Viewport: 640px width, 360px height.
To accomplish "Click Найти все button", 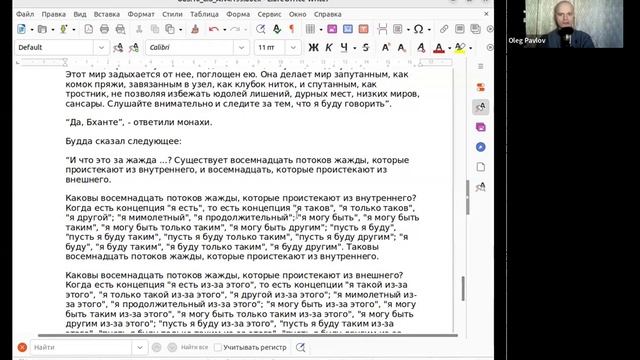I will [194, 347].
